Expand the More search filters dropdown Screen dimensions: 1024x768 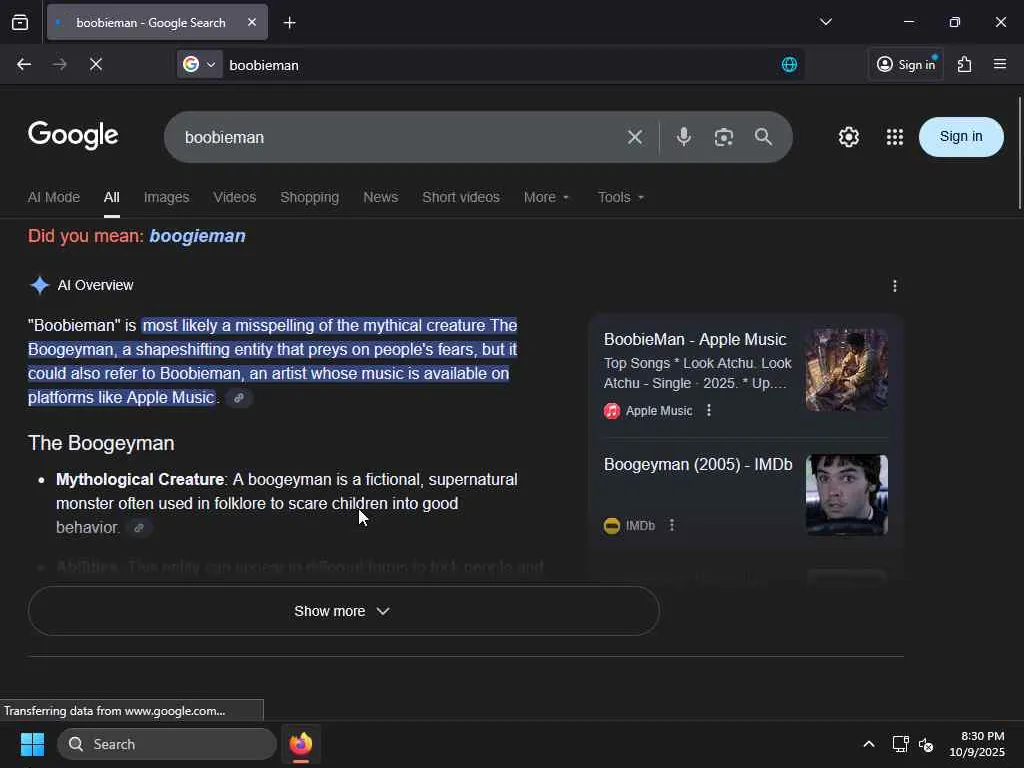click(x=547, y=197)
